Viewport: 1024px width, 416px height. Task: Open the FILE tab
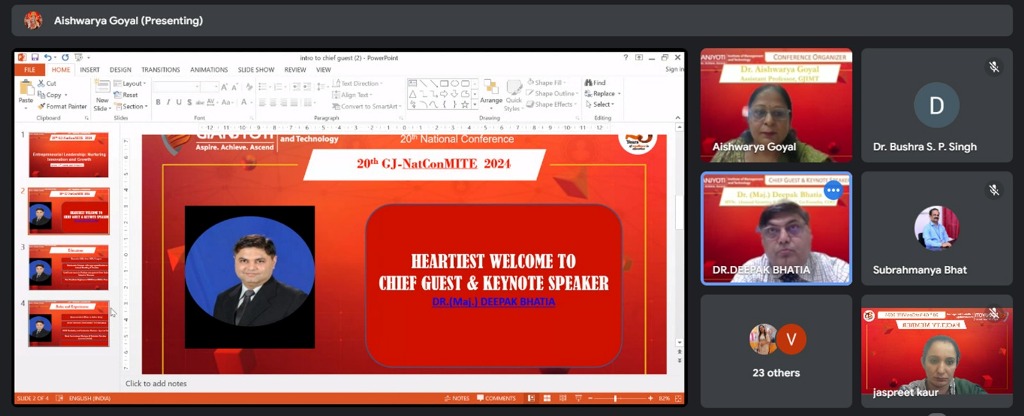[29, 70]
